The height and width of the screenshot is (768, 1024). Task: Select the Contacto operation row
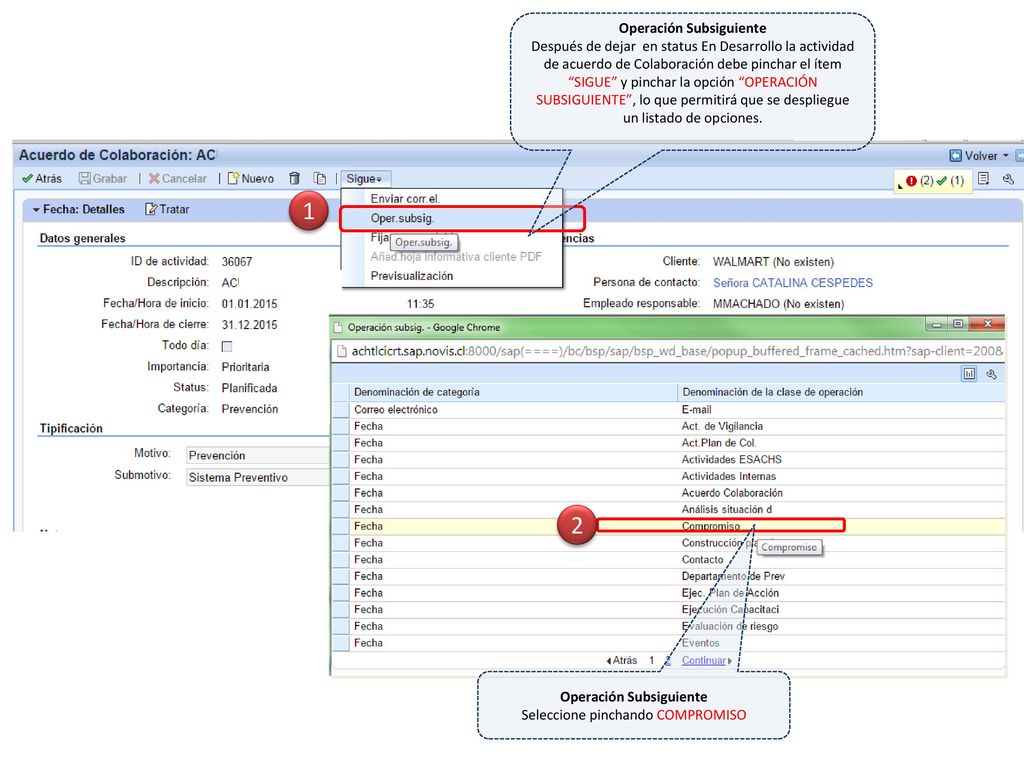pyautogui.click(x=668, y=560)
